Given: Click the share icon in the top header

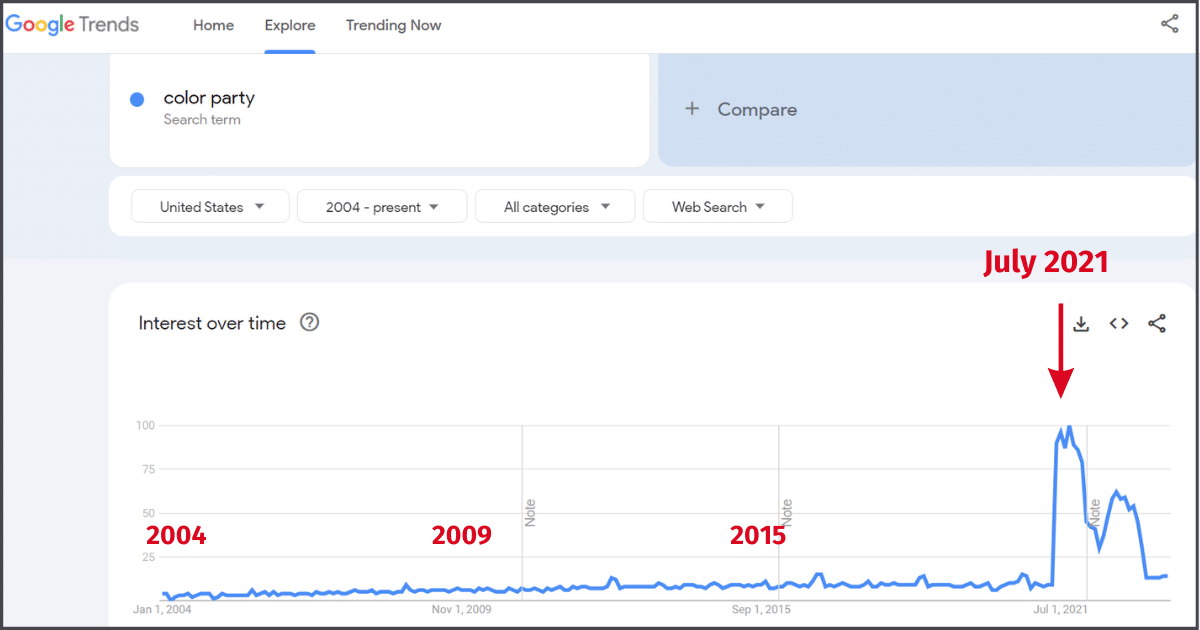Looking at the screenshot, I should point(1169,25).
